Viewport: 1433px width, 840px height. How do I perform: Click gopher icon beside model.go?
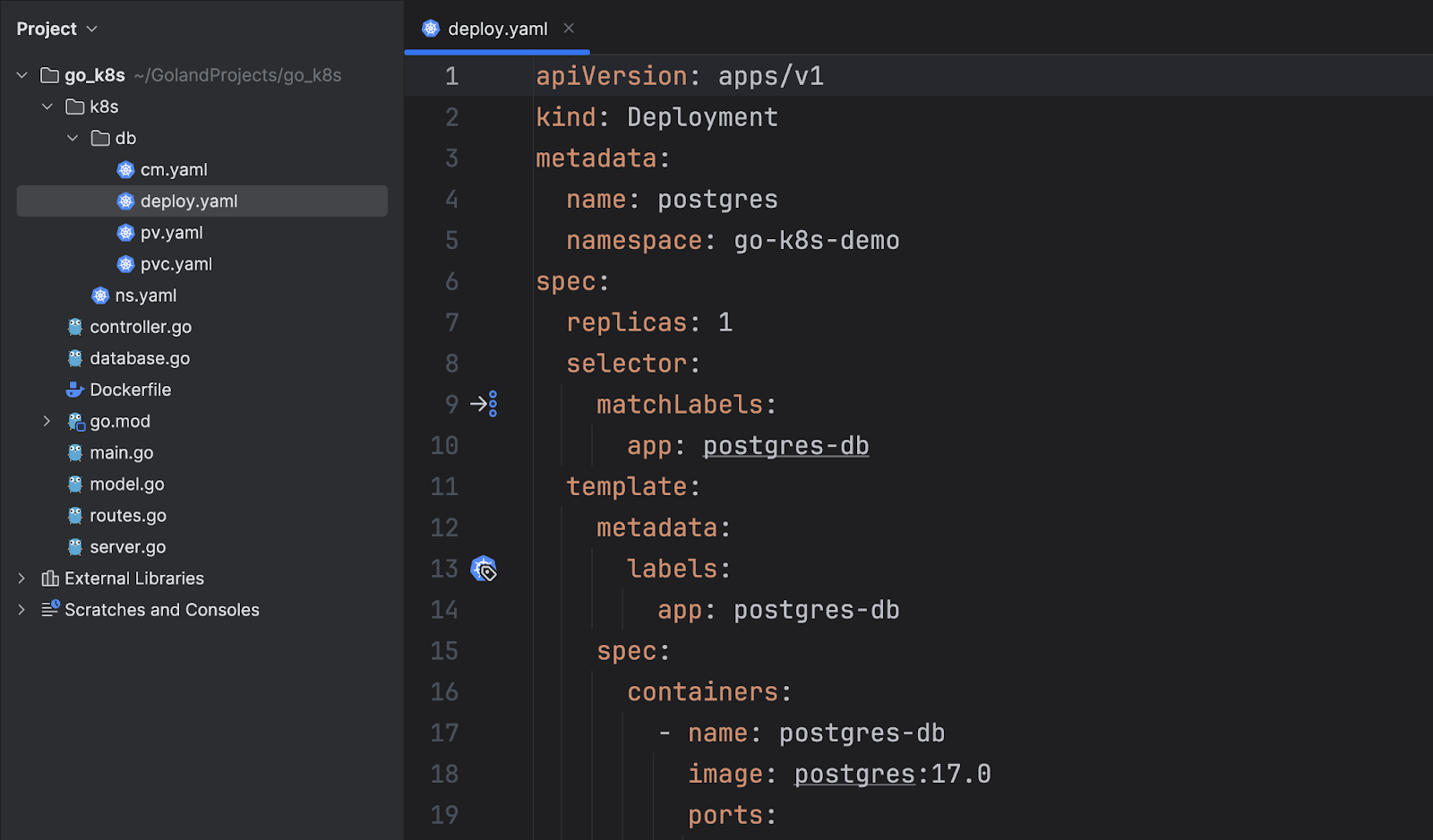click(75, 484)
